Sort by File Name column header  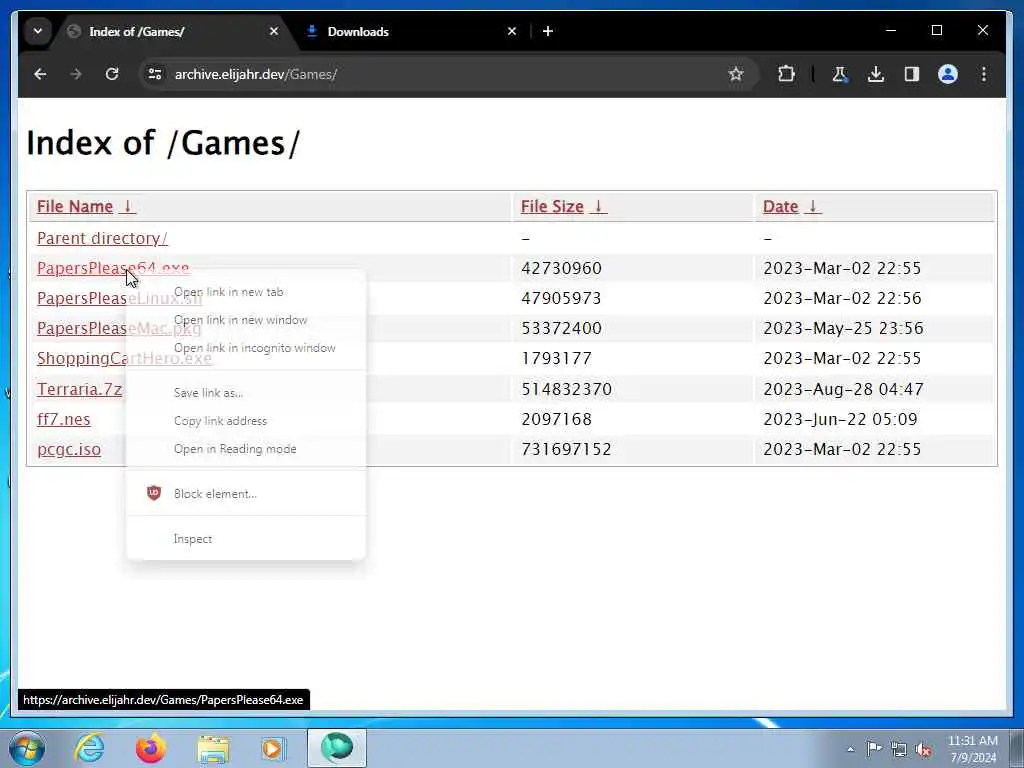(86, 206)
